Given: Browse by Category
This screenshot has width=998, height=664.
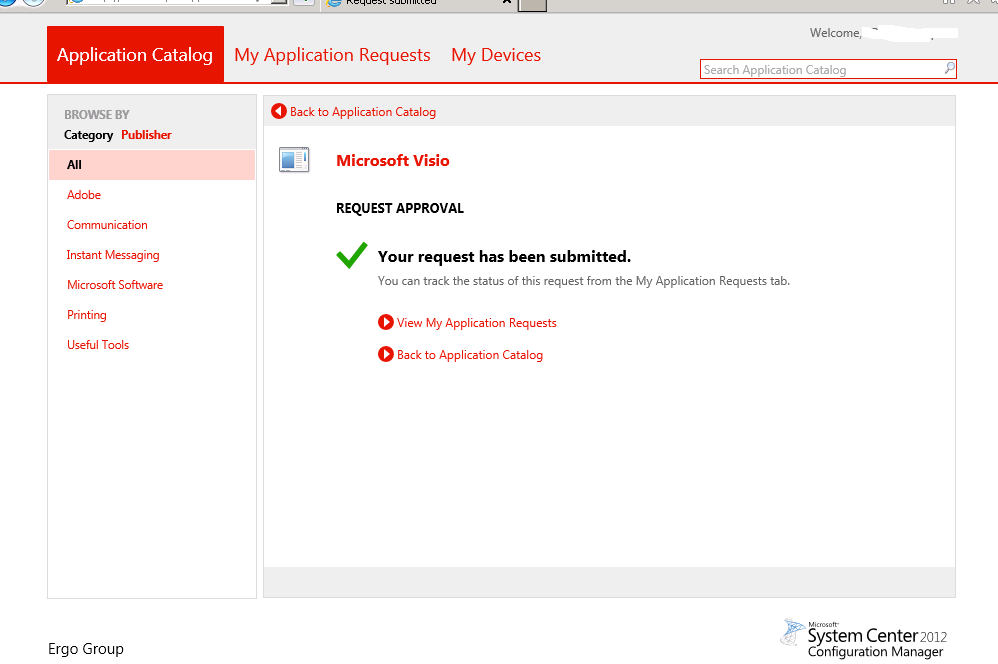Looking at the screenshot, I should click(x=88, y=135).
